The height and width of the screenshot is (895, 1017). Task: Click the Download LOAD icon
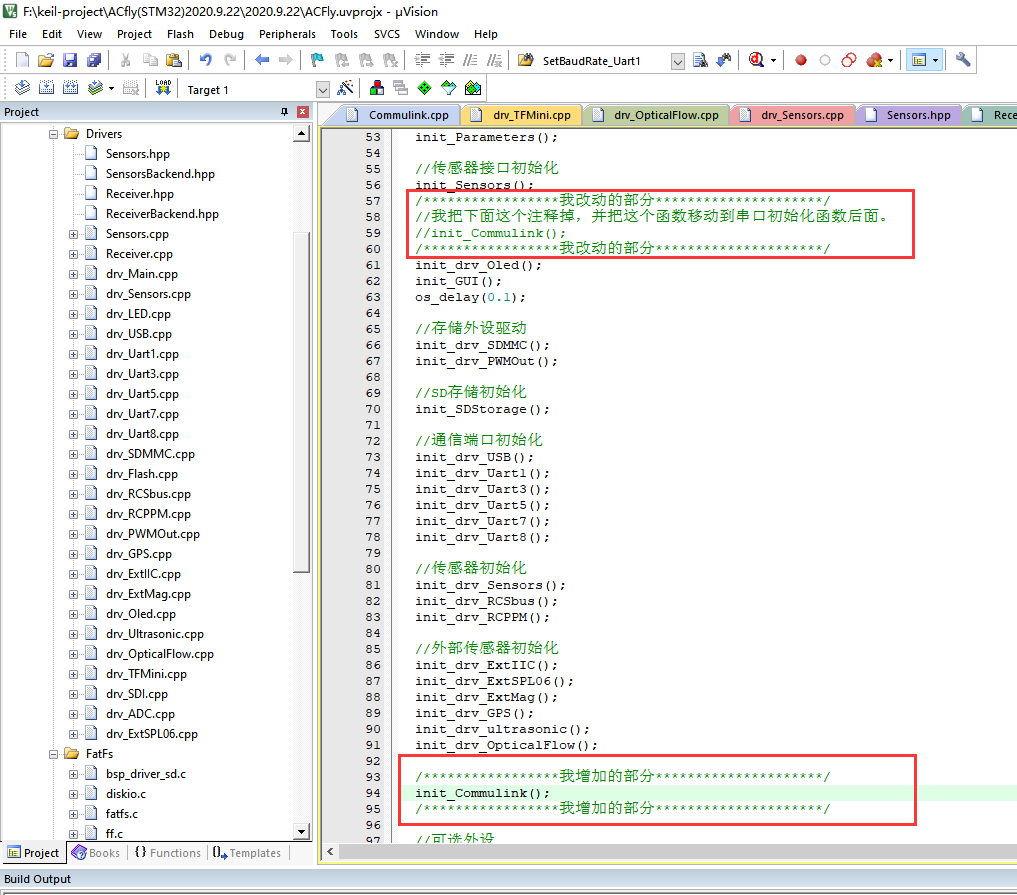pyautogui.click(x=163, y=88)
